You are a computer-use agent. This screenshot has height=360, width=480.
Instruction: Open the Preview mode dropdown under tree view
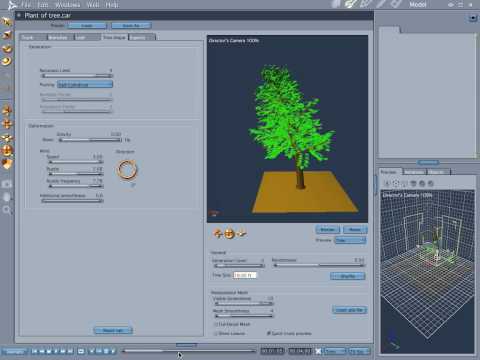[x=350, y=240]
